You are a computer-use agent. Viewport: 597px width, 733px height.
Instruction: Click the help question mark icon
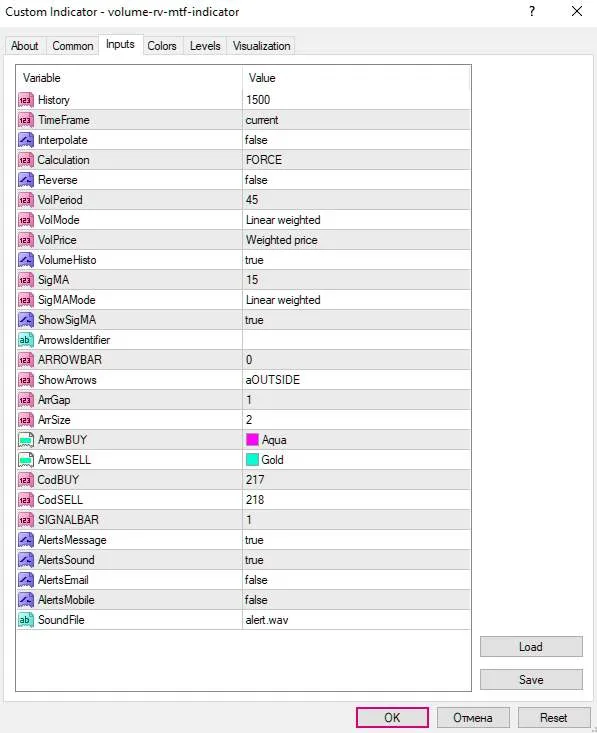[532, 11]
